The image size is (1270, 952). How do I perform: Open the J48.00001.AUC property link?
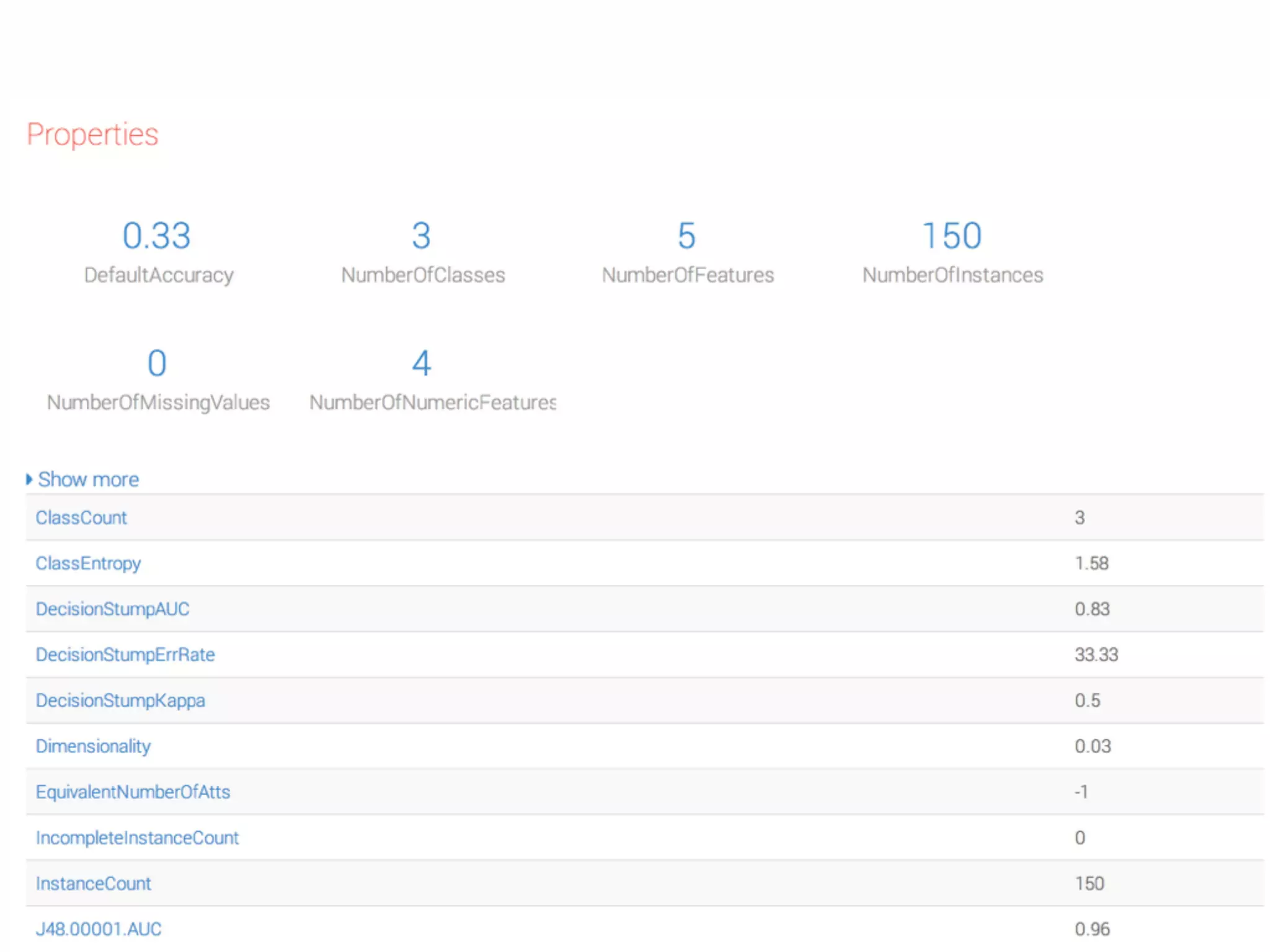pos(99,929)
